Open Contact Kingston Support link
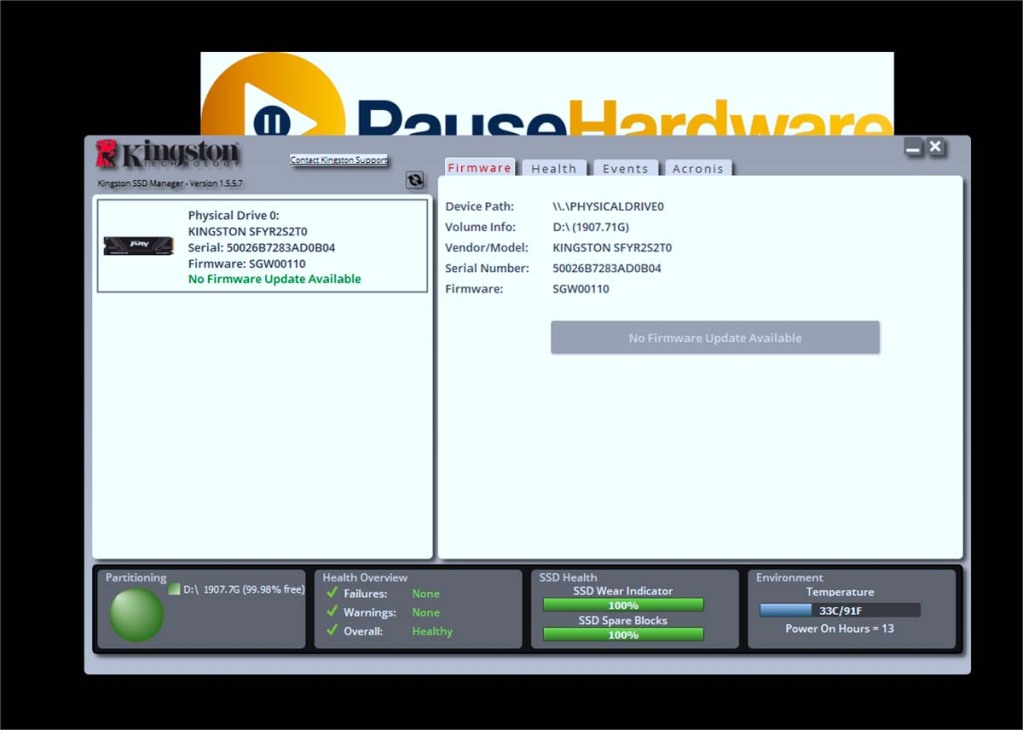1023x730 pixels. coord(339,160)
